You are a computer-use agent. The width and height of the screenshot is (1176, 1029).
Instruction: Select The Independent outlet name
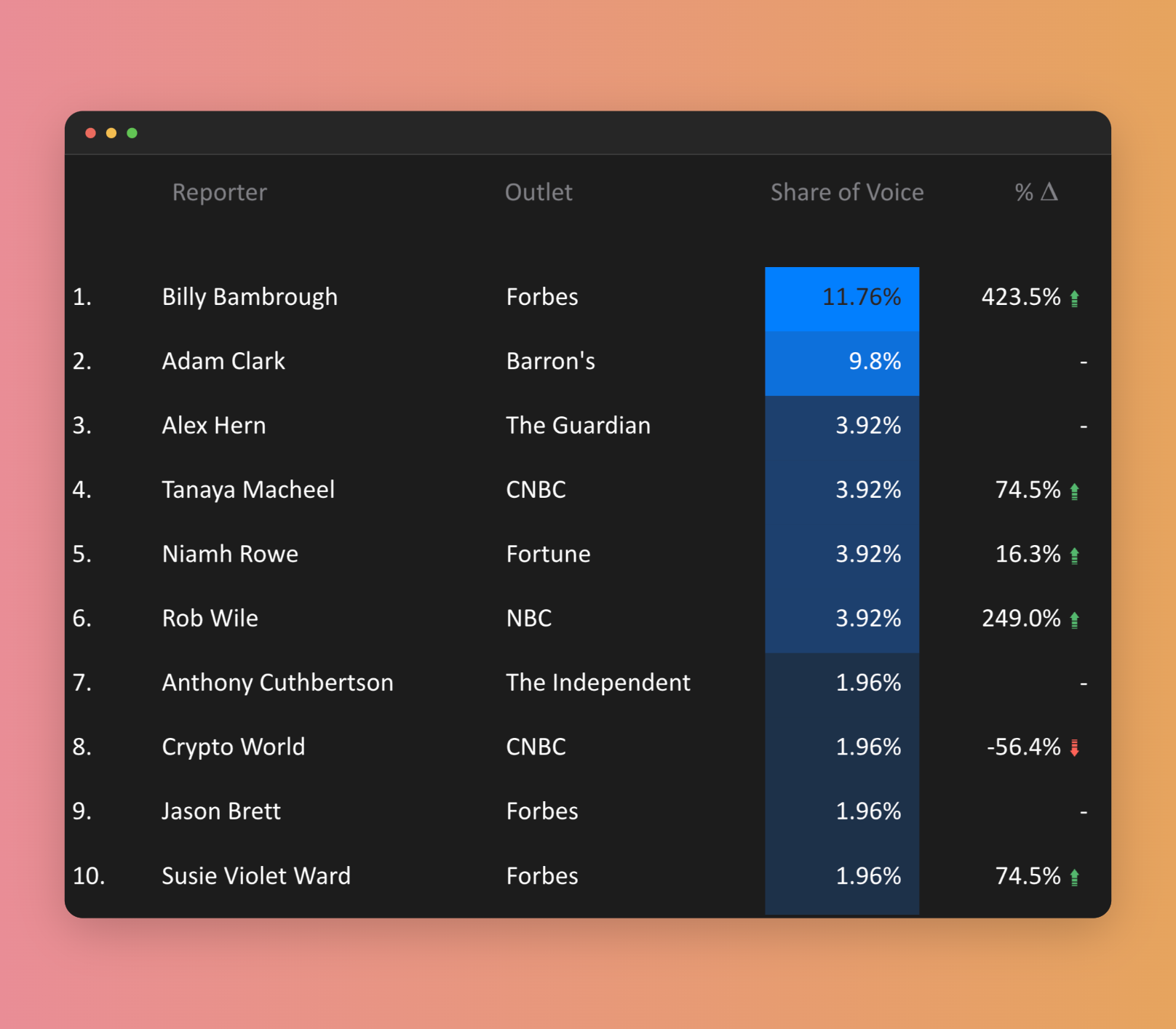[x=597, y=683]
